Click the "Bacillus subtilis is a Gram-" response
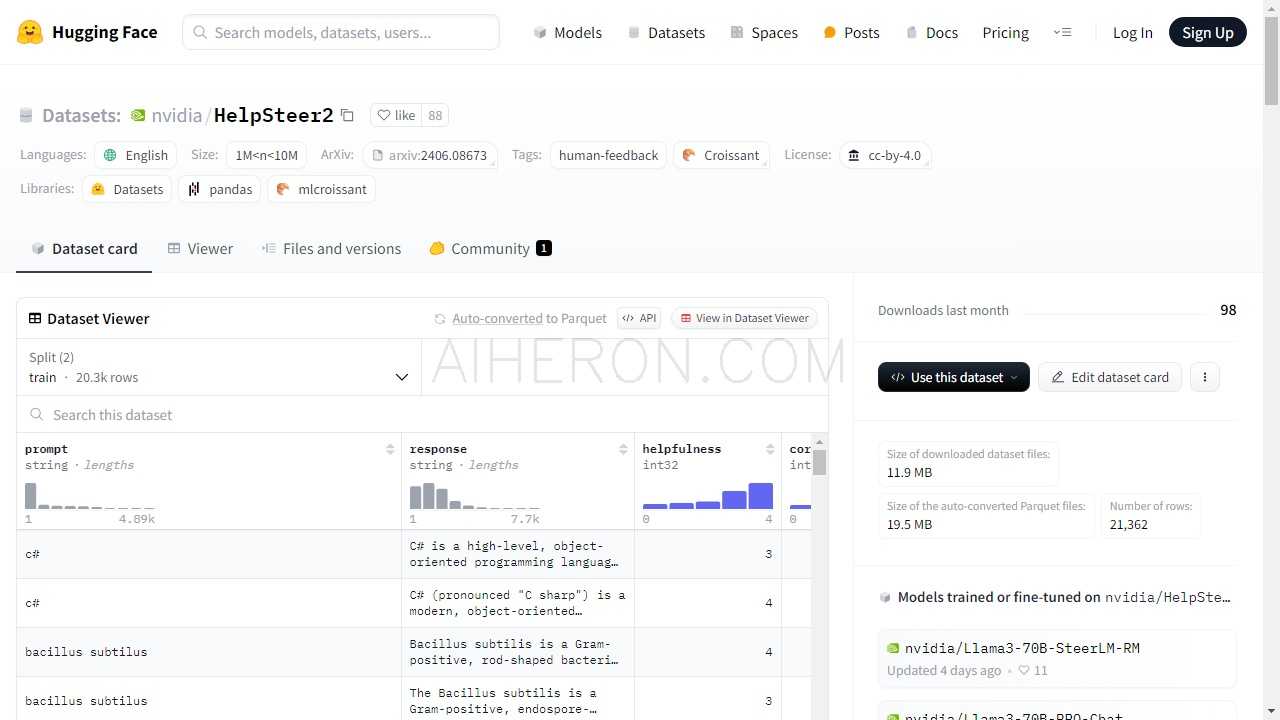The width and height of the screenshot is (1280, 720). (x=518, y=652)
